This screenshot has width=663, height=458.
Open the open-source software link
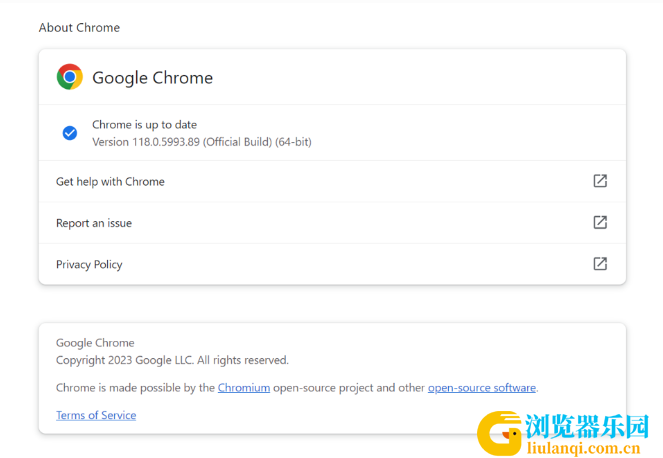coord(482,388)
